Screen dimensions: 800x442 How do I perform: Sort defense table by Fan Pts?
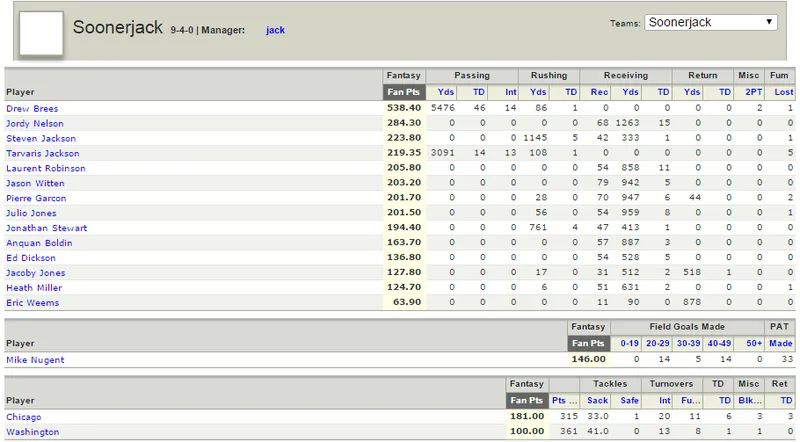tap(527, 401)
